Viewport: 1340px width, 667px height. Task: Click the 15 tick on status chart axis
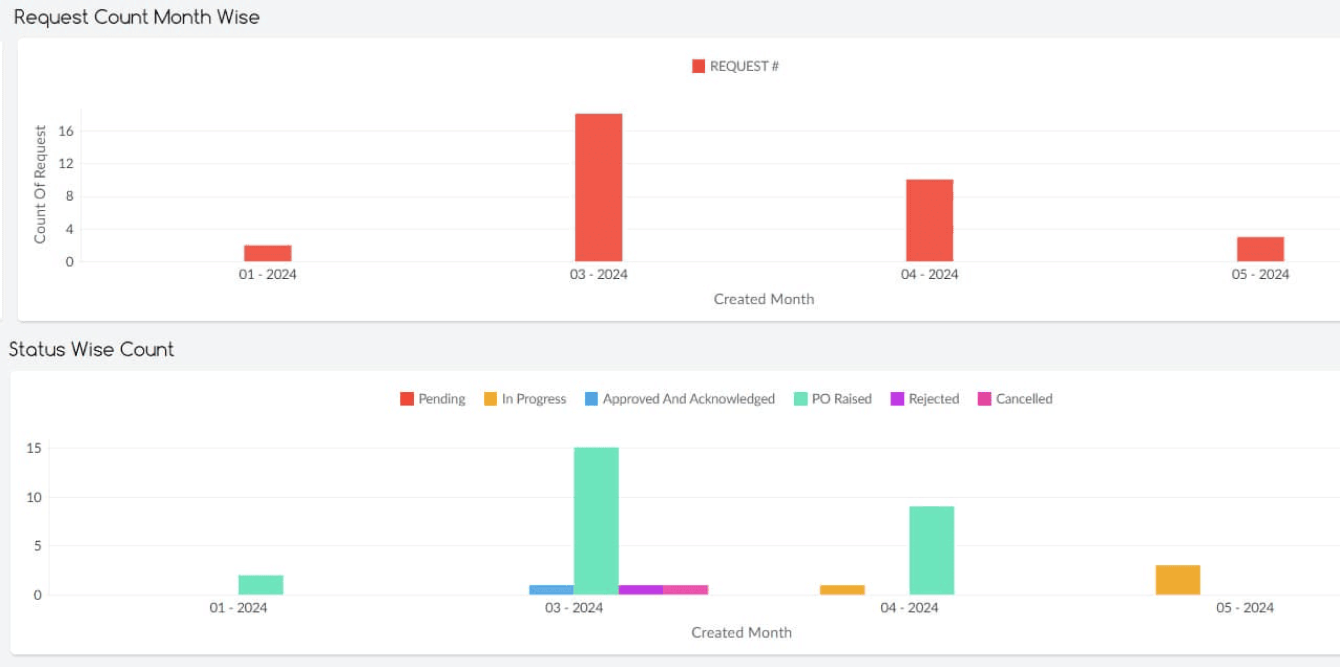point(34,448)
